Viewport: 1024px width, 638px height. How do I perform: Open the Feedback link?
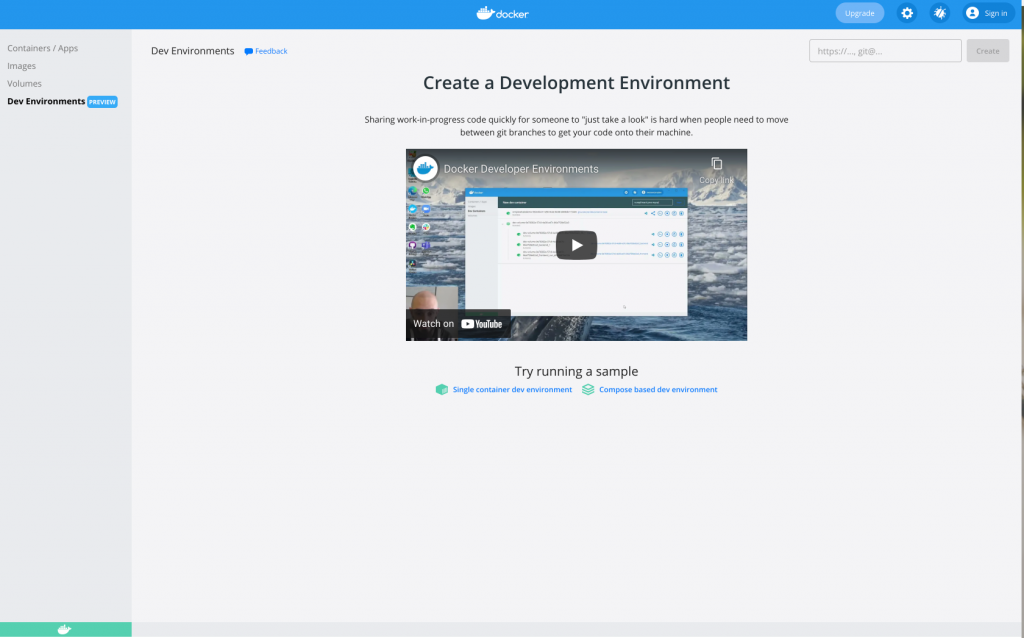(x=271, y=51)
